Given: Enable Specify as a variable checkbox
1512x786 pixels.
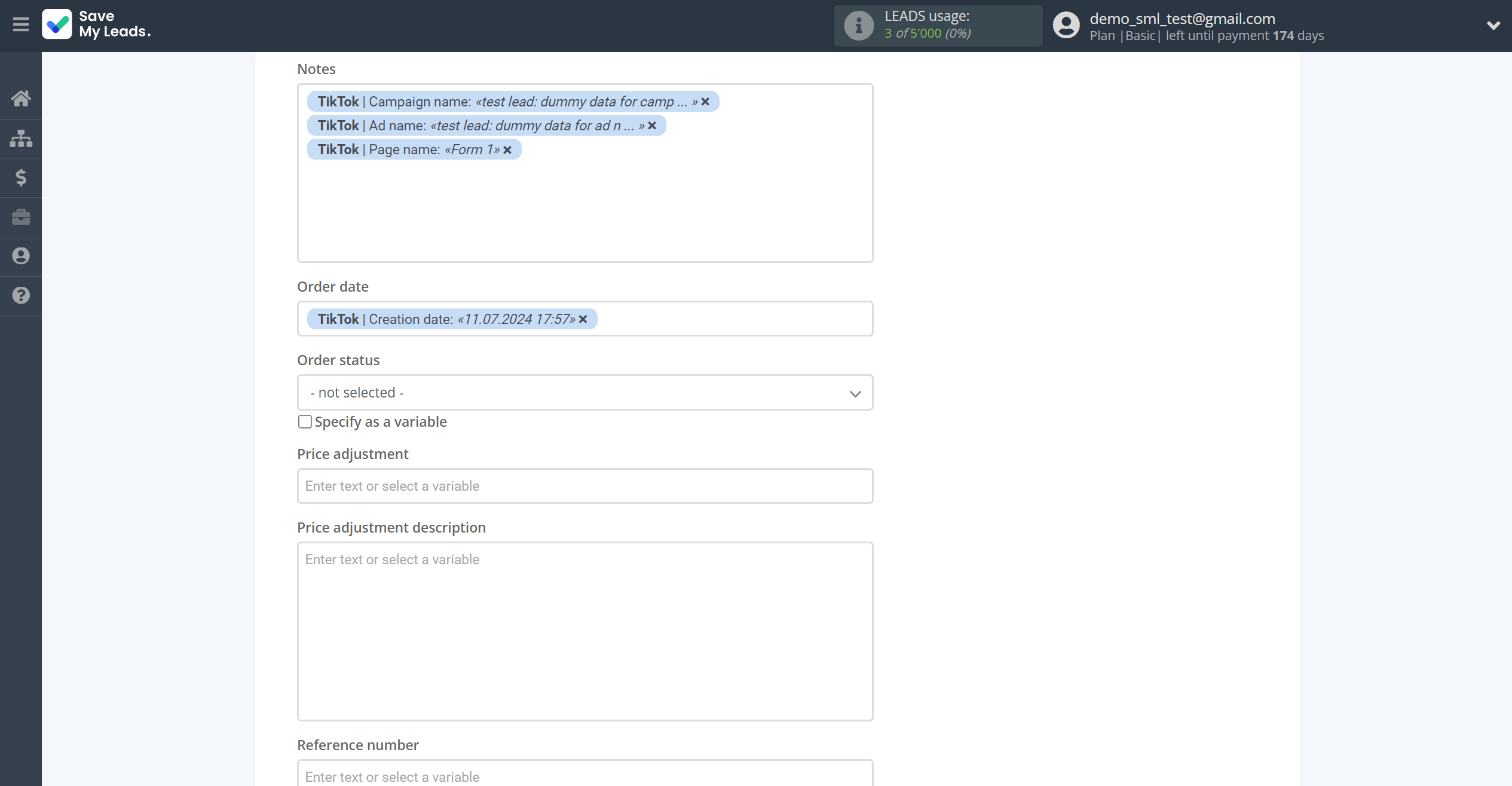Looking at the screenshot, I should pos(305,422).
